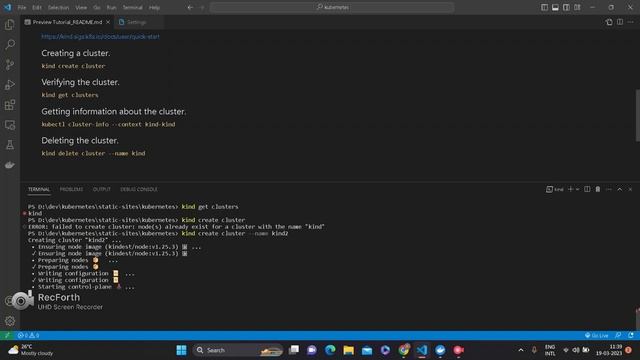
Task: Open the new terminal profile dropdown arrow
Action: 578,189
